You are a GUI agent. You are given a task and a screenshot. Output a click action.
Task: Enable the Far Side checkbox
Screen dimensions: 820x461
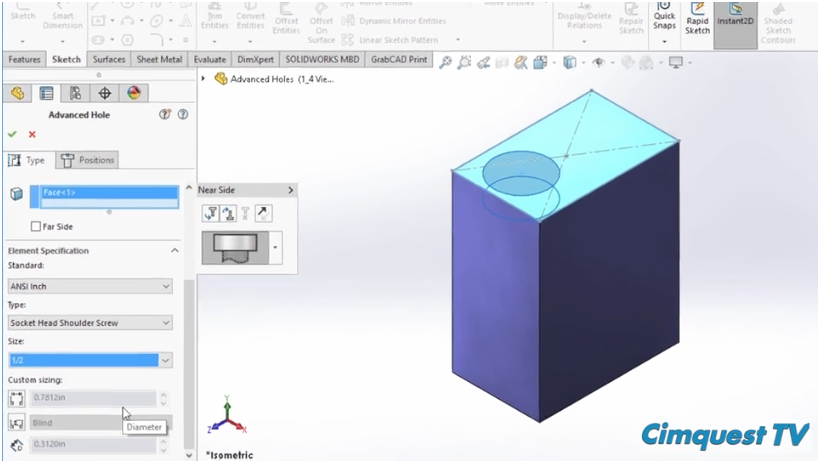[x=36, y=226]
